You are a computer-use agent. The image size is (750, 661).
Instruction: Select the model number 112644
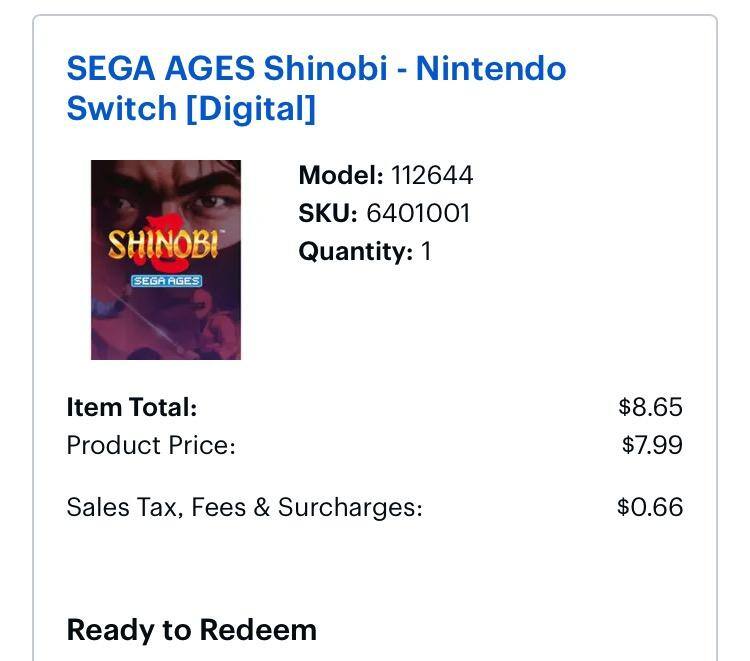pyautogui.click(x=432, y=175)
